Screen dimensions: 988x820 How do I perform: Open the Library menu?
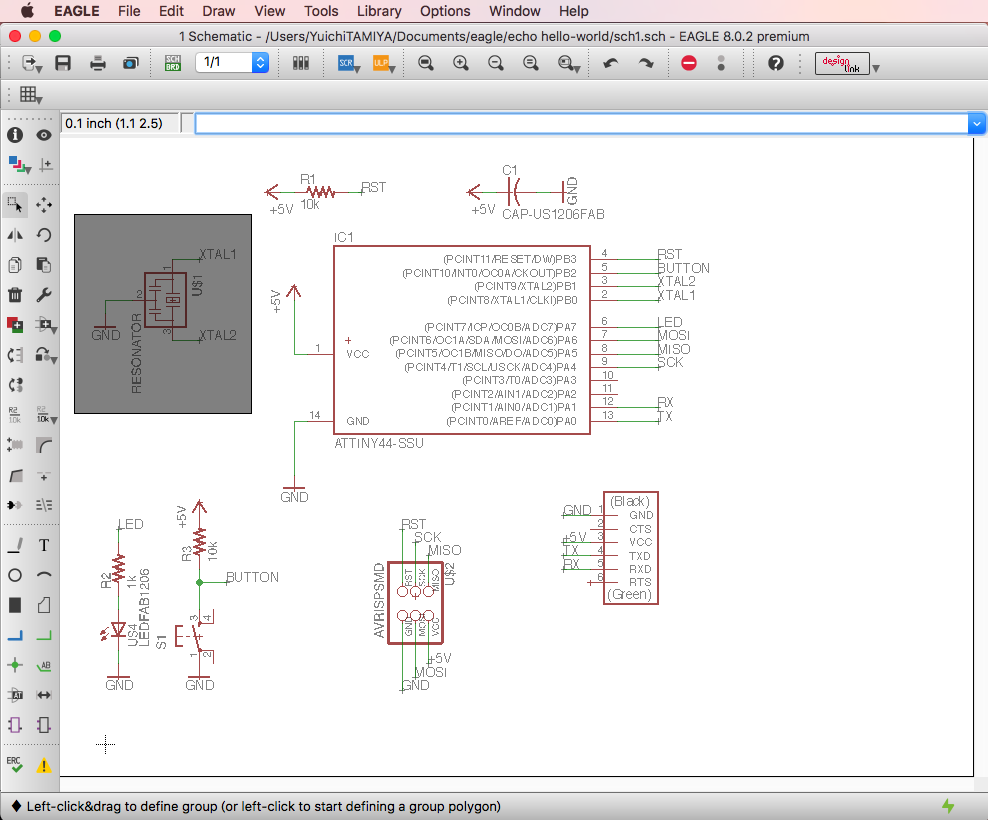pos(379,11)
